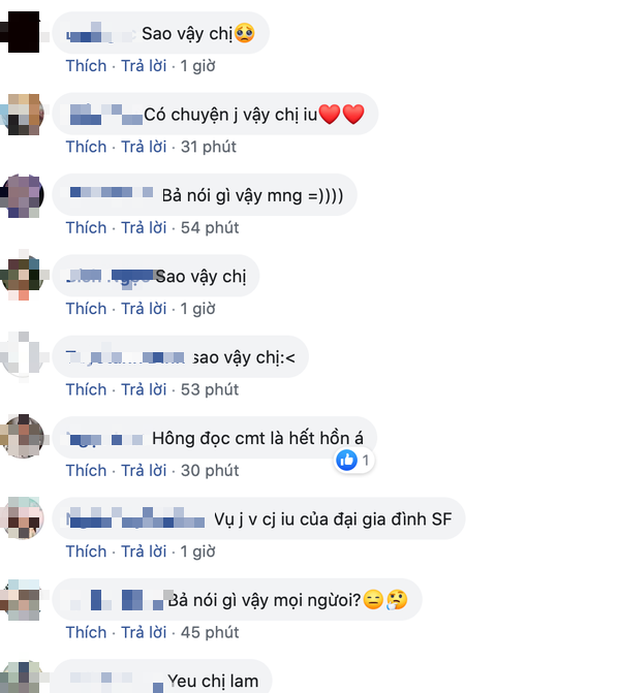Open the purple avatar beside the 'mng =))))' comment
The width and height of the screenshot is (620, 693).
tap(22, 195)
